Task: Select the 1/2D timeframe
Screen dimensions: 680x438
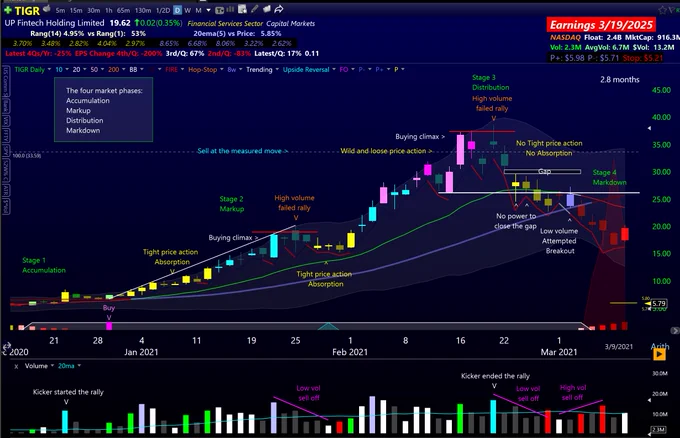Action: [163, 10]
